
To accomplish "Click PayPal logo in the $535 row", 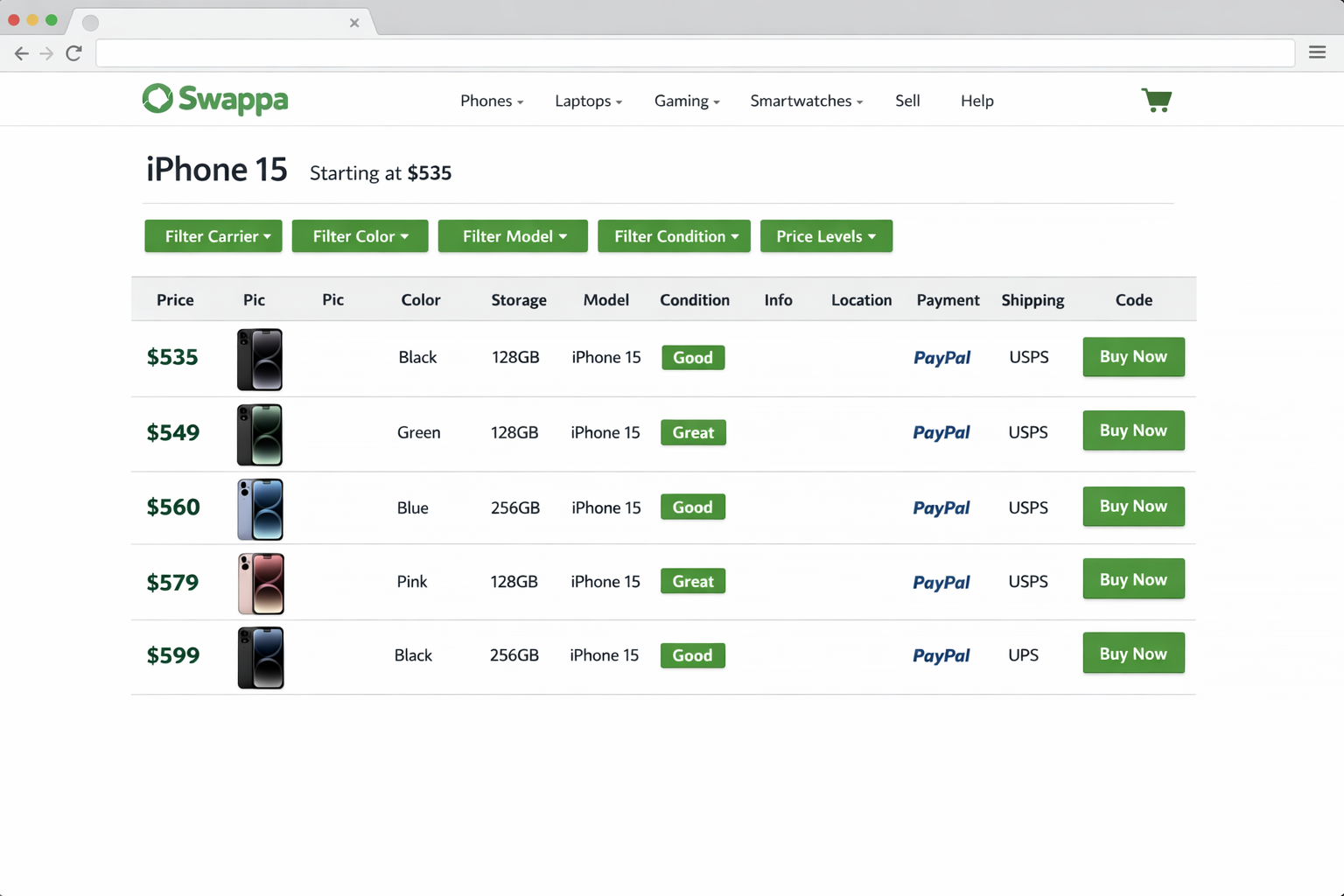I will pyautogui.click(x=941, y=357).
